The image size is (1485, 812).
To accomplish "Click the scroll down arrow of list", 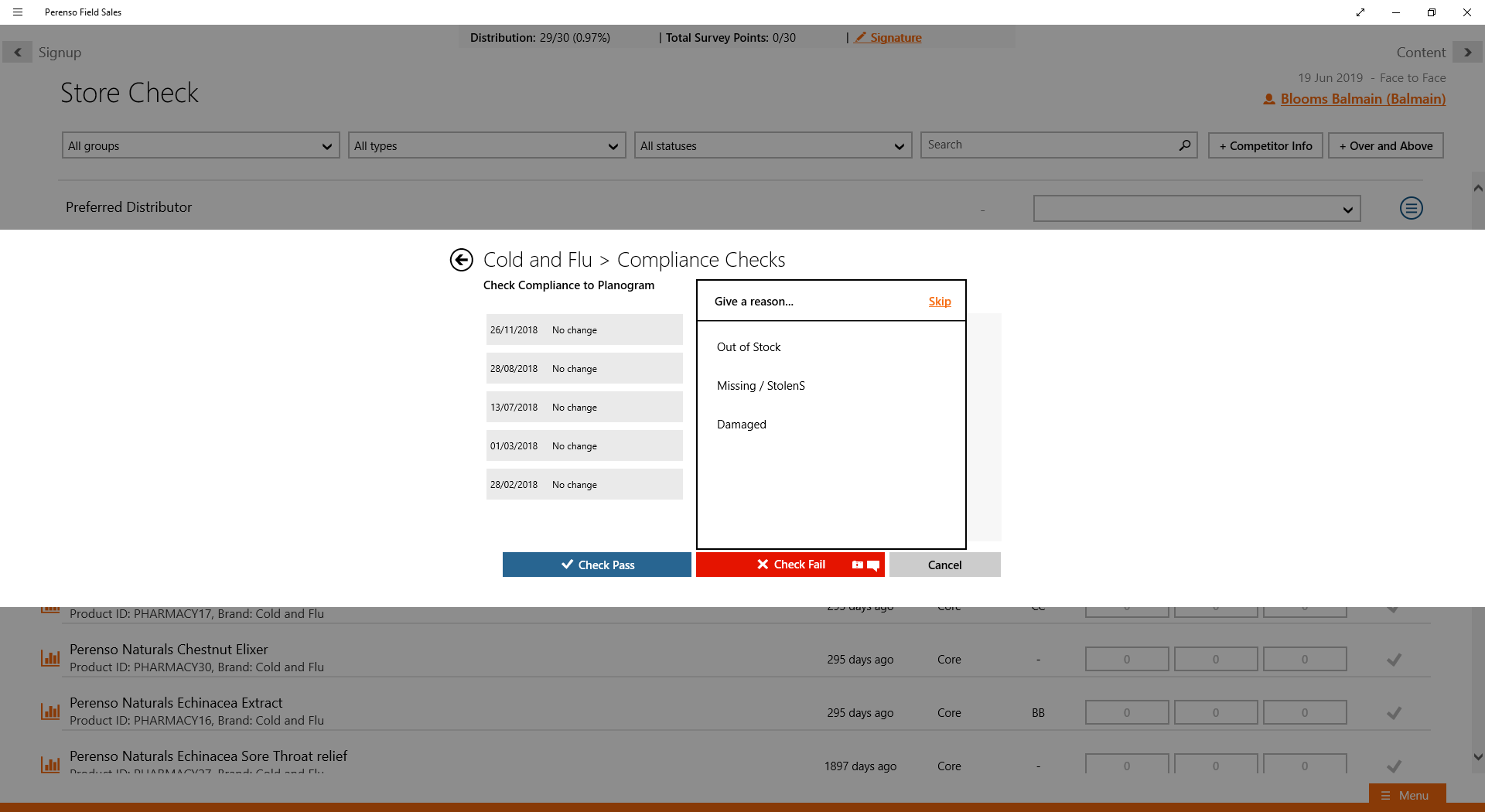I will coord(1478,757).
